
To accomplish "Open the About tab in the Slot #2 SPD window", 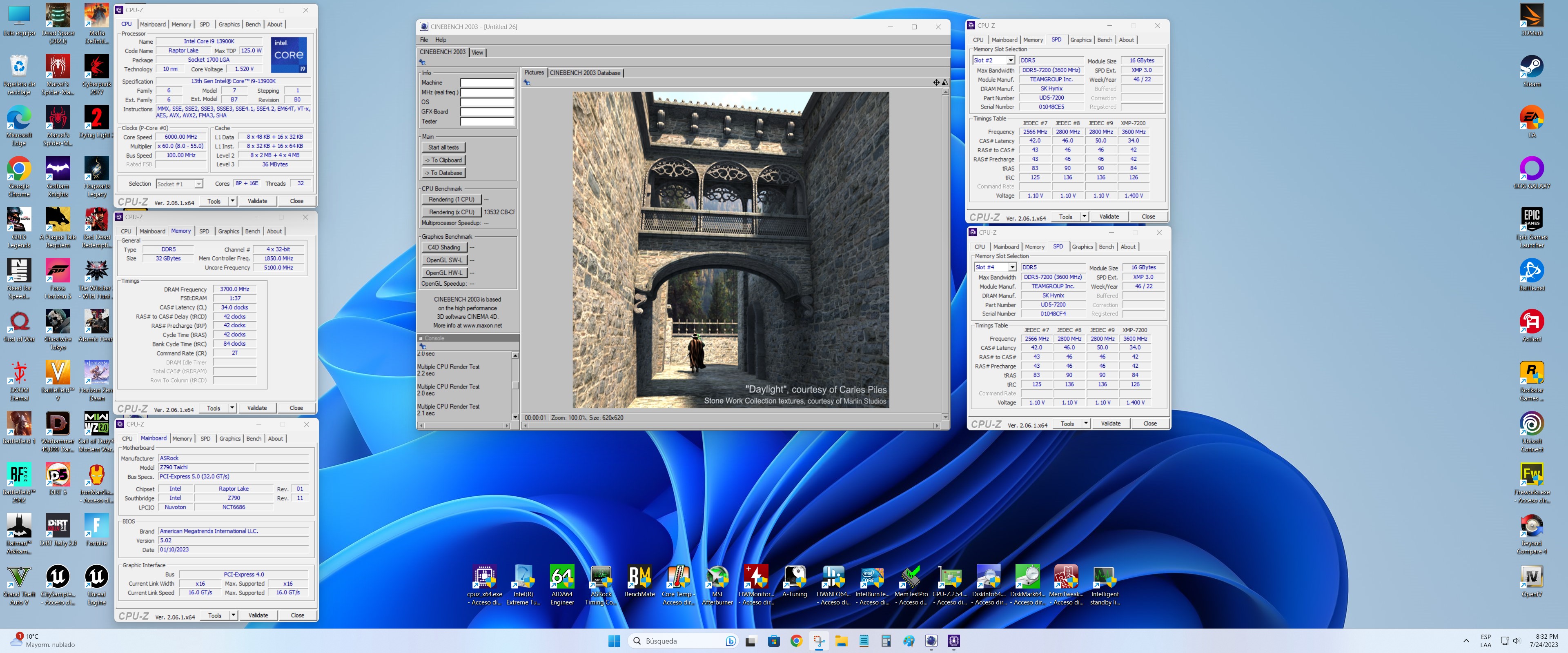I will click(x=1127, y=40).
